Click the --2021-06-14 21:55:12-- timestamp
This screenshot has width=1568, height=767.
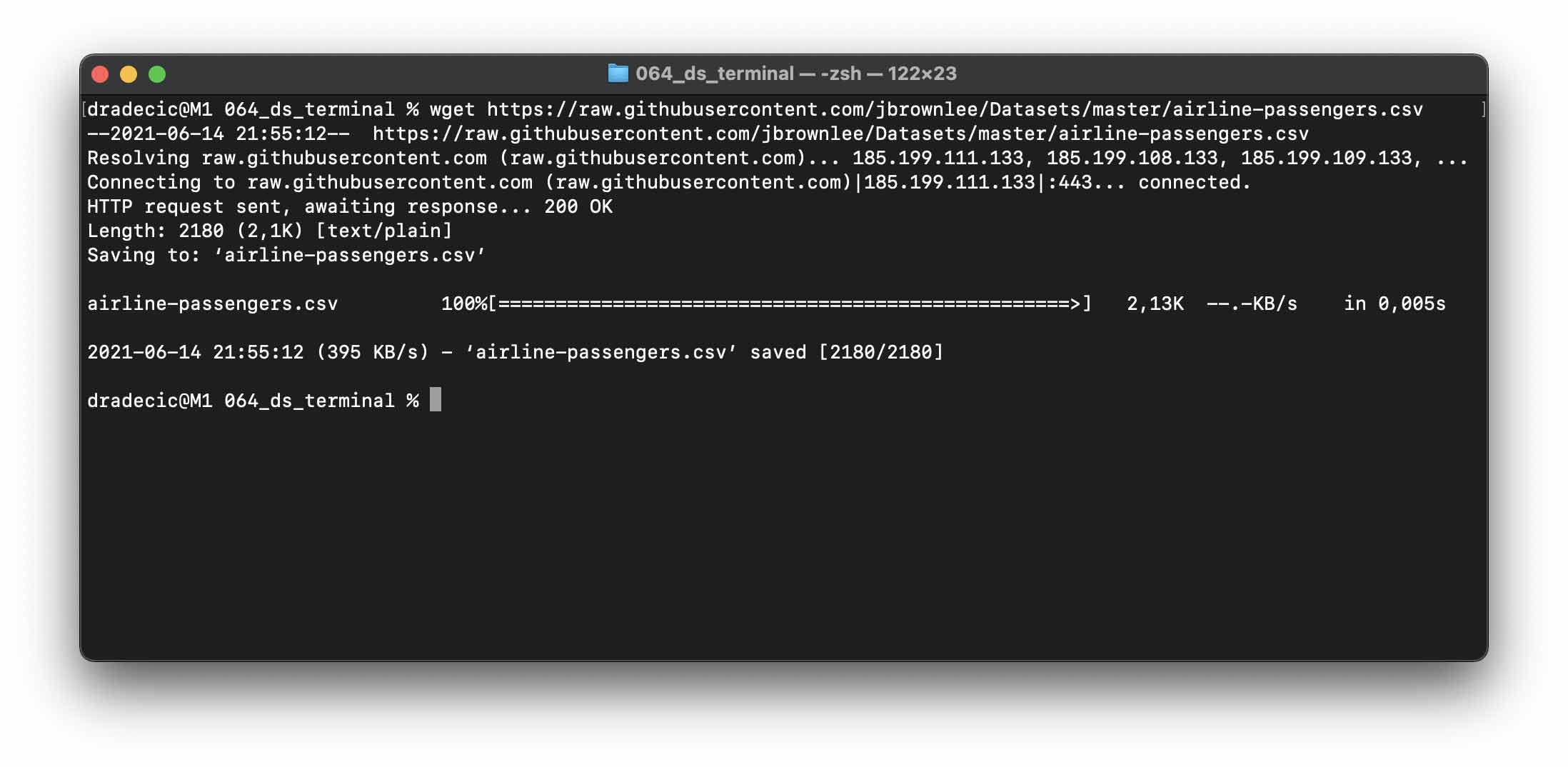pyautogui.click(x=218, y=134)
